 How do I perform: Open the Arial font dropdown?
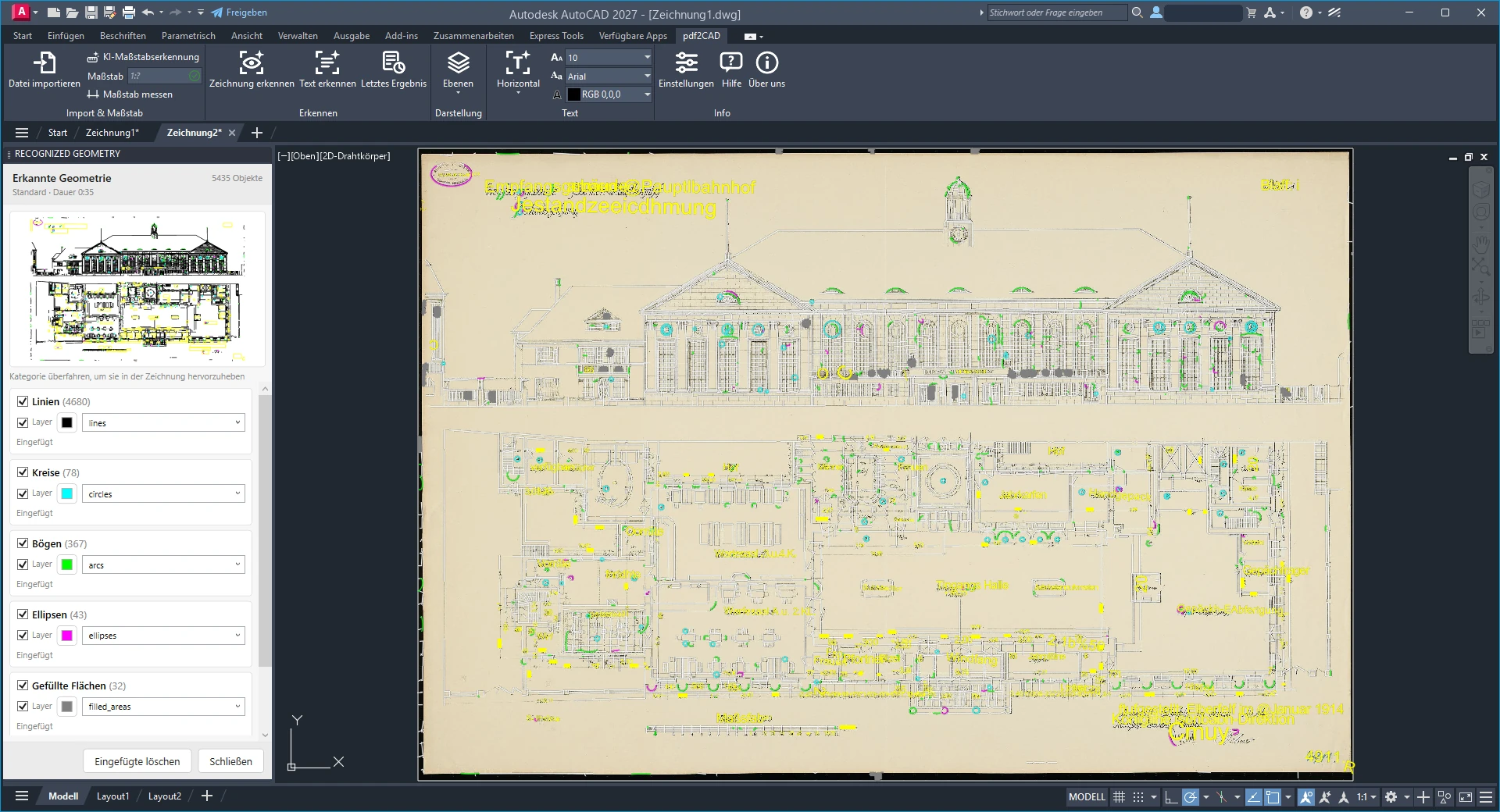(x=609, y=76)
